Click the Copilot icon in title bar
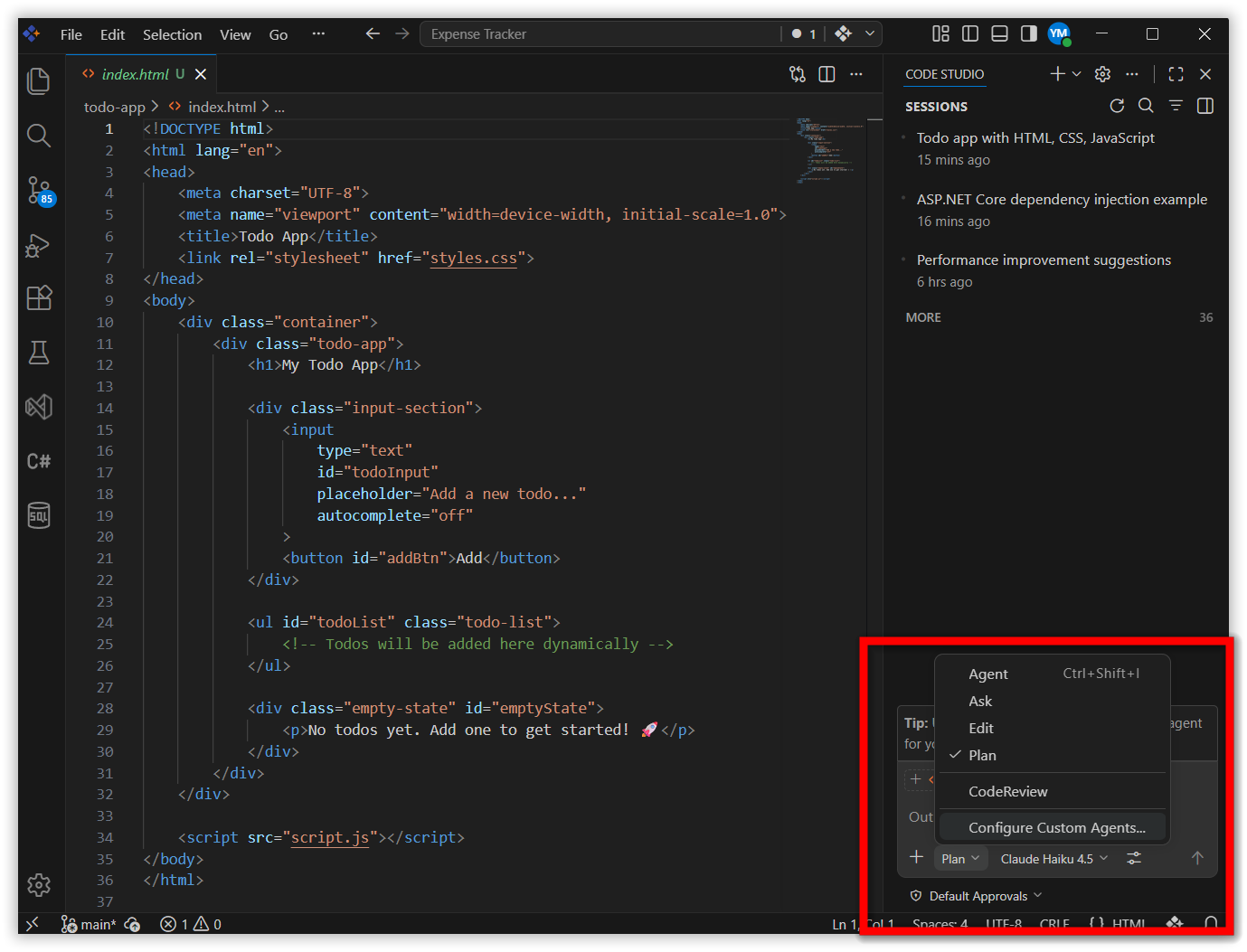 [843, 33]
